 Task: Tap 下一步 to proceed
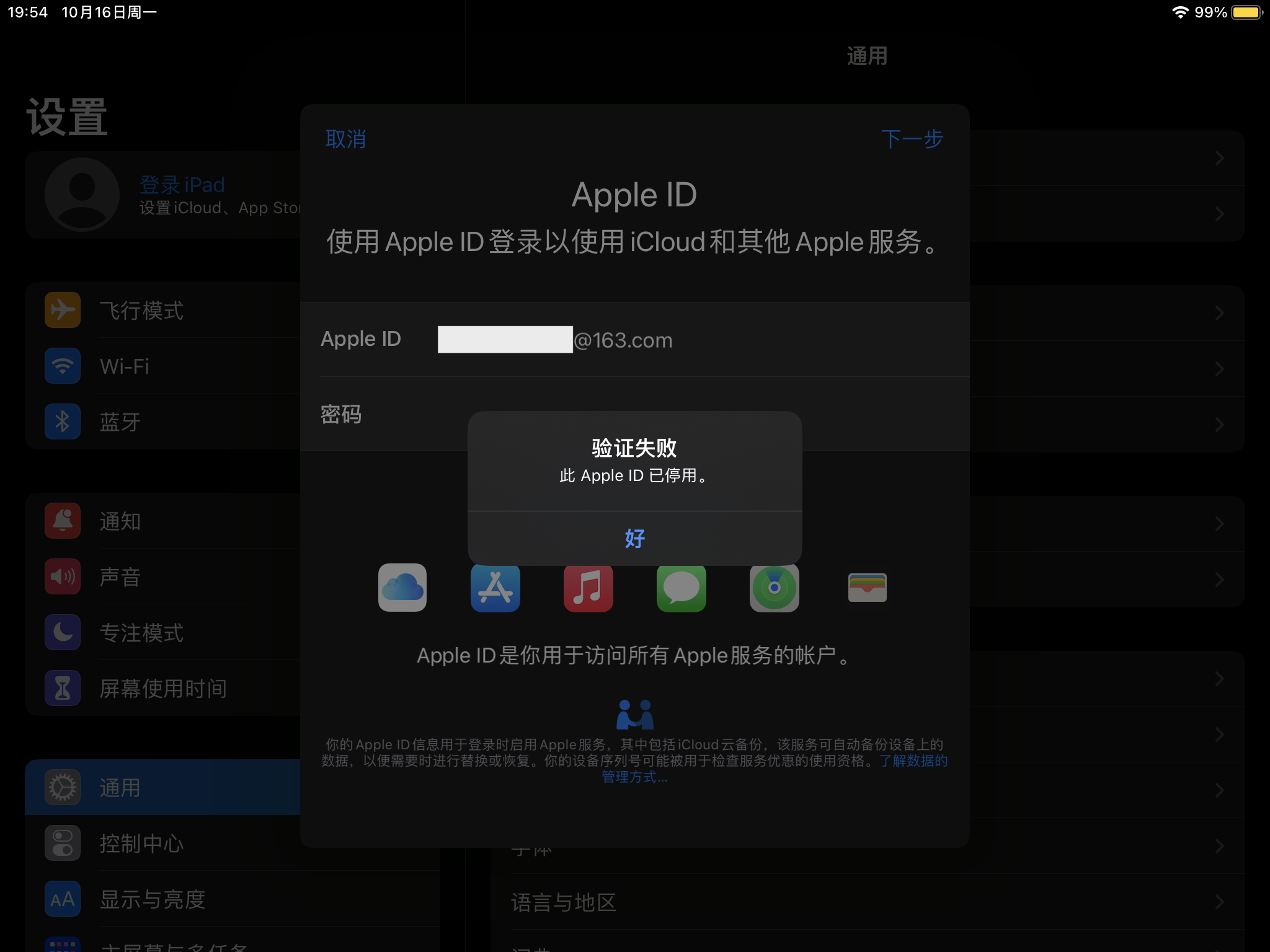pyautogui.click(x=912, y=139)
